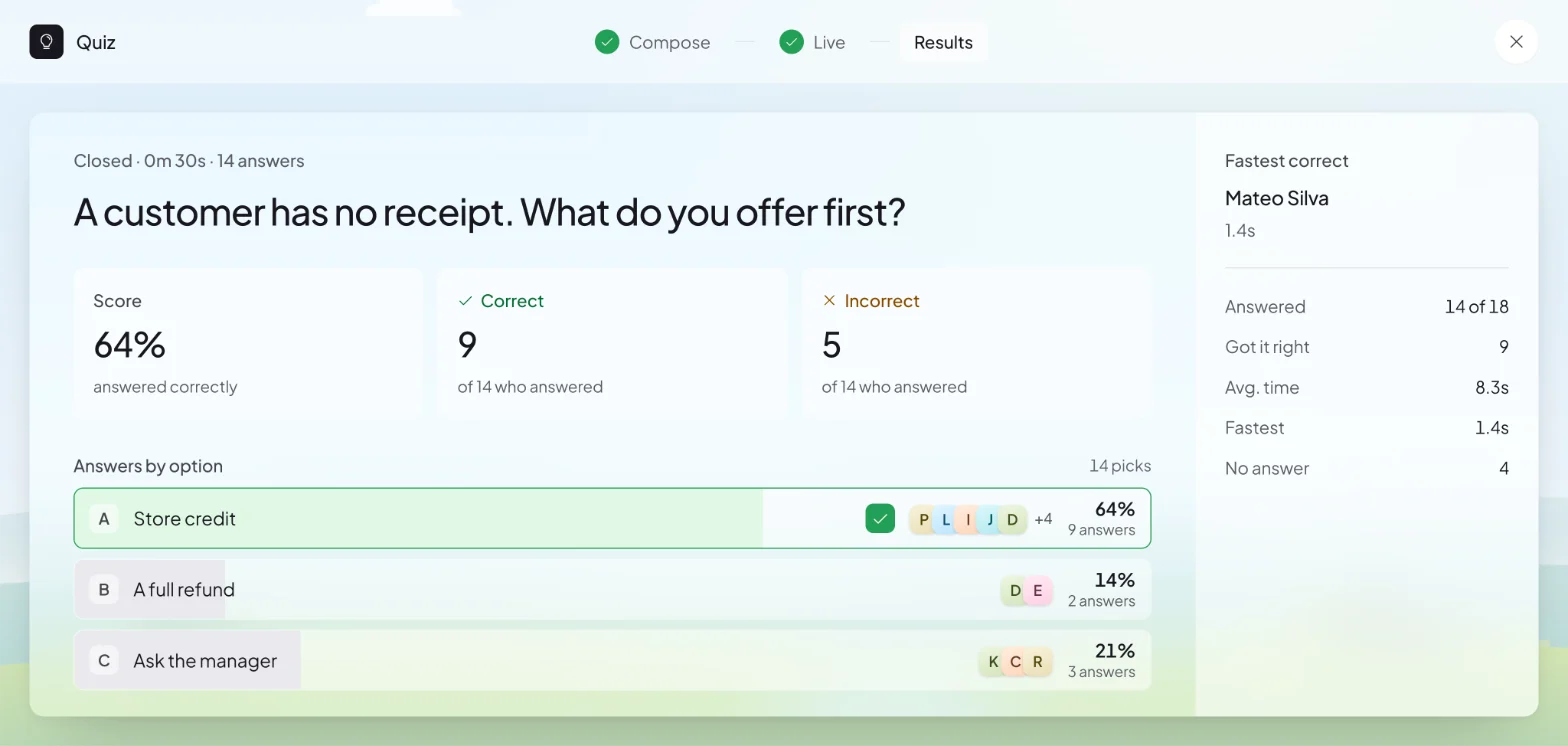Click the letter B option badge
Image resolution: width=1568 pixels, height=746 pixels.
[104, 589]
